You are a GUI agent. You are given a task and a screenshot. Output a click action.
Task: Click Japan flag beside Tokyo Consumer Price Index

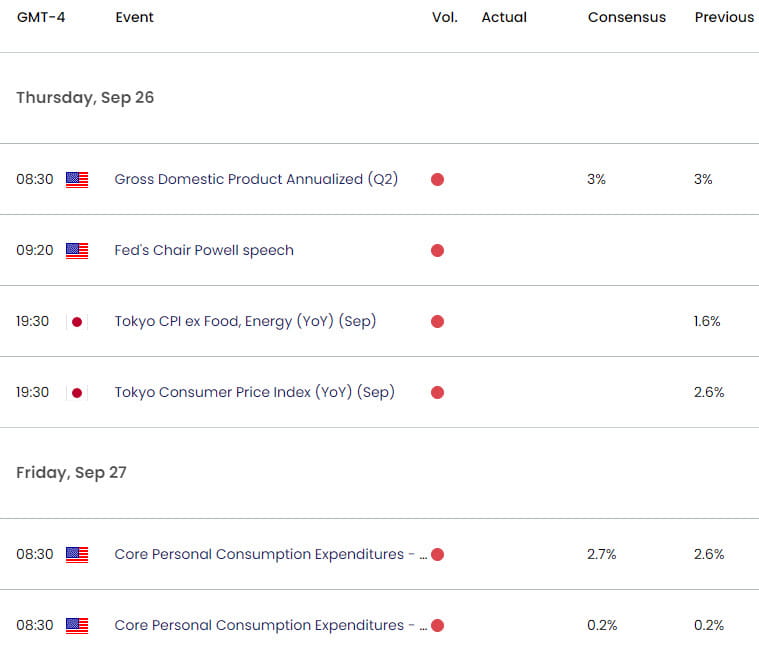pyautogui.click(x=77, y=393)
